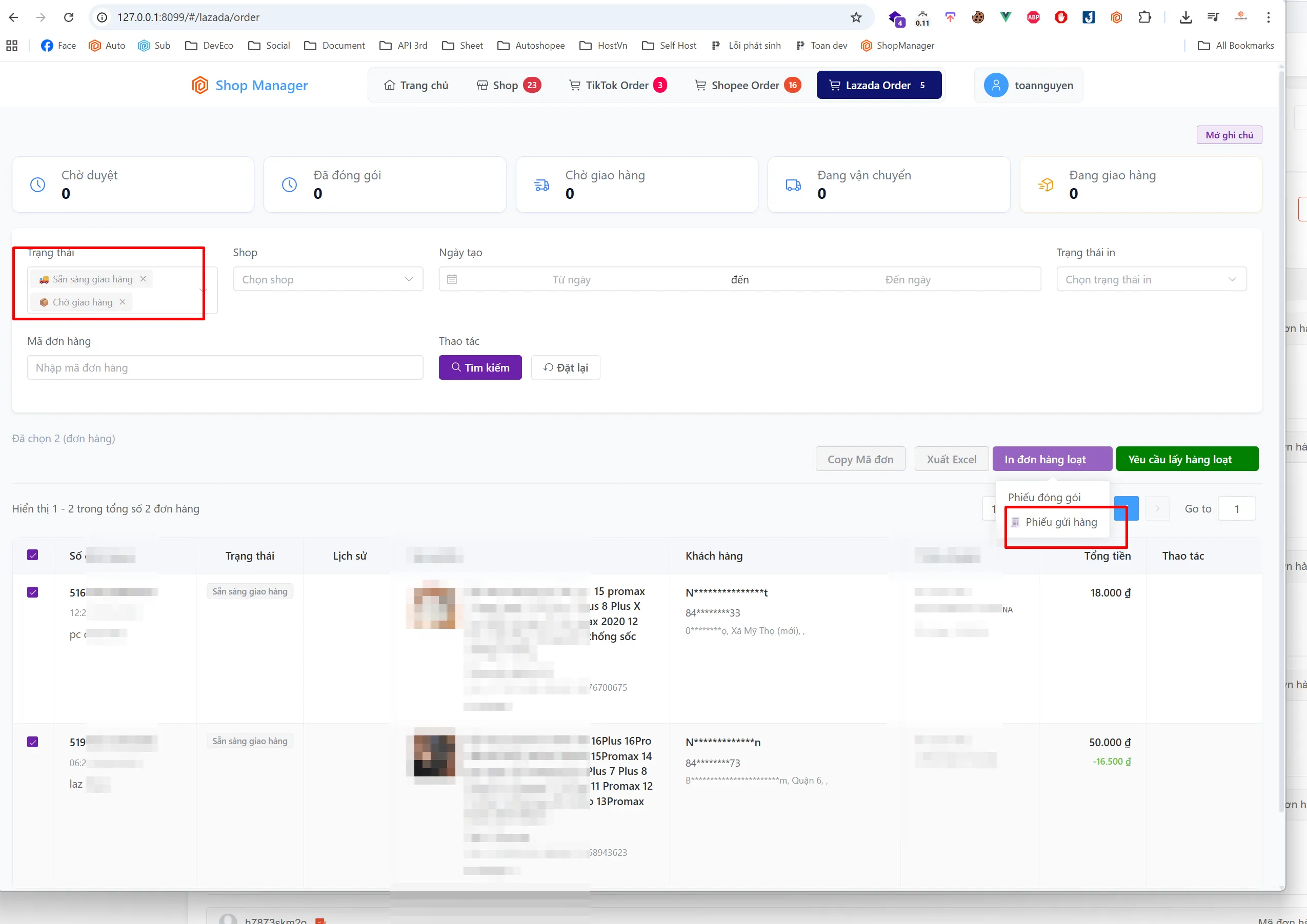Open the ShopManager bookmark

[898, 46]
